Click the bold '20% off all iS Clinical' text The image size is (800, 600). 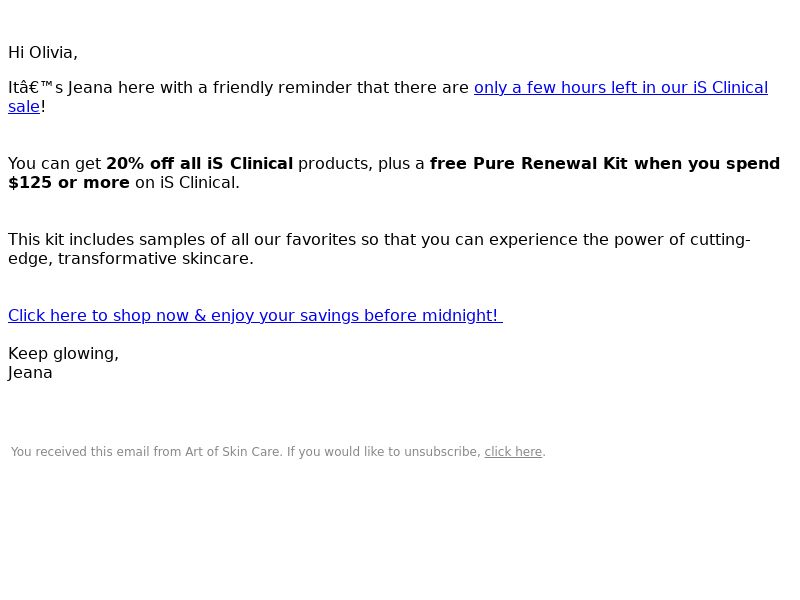point(199,163)
